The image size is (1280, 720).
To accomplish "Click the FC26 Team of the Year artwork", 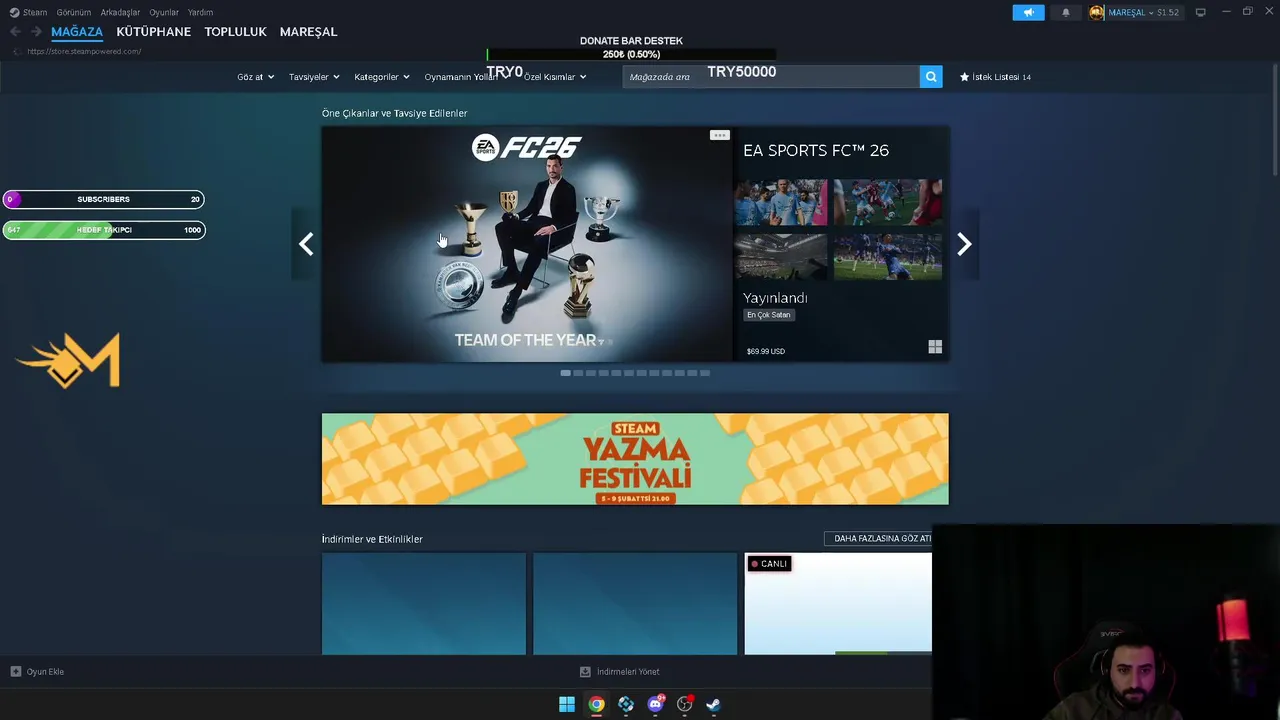I will (527, 244).
